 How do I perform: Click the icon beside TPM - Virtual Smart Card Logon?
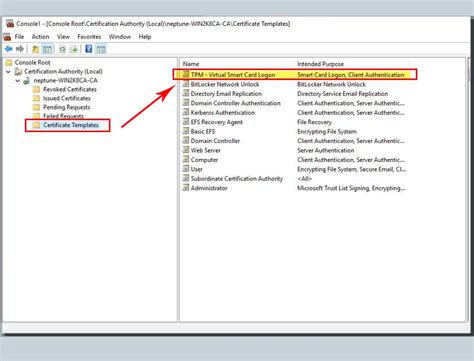click(186, 75)
